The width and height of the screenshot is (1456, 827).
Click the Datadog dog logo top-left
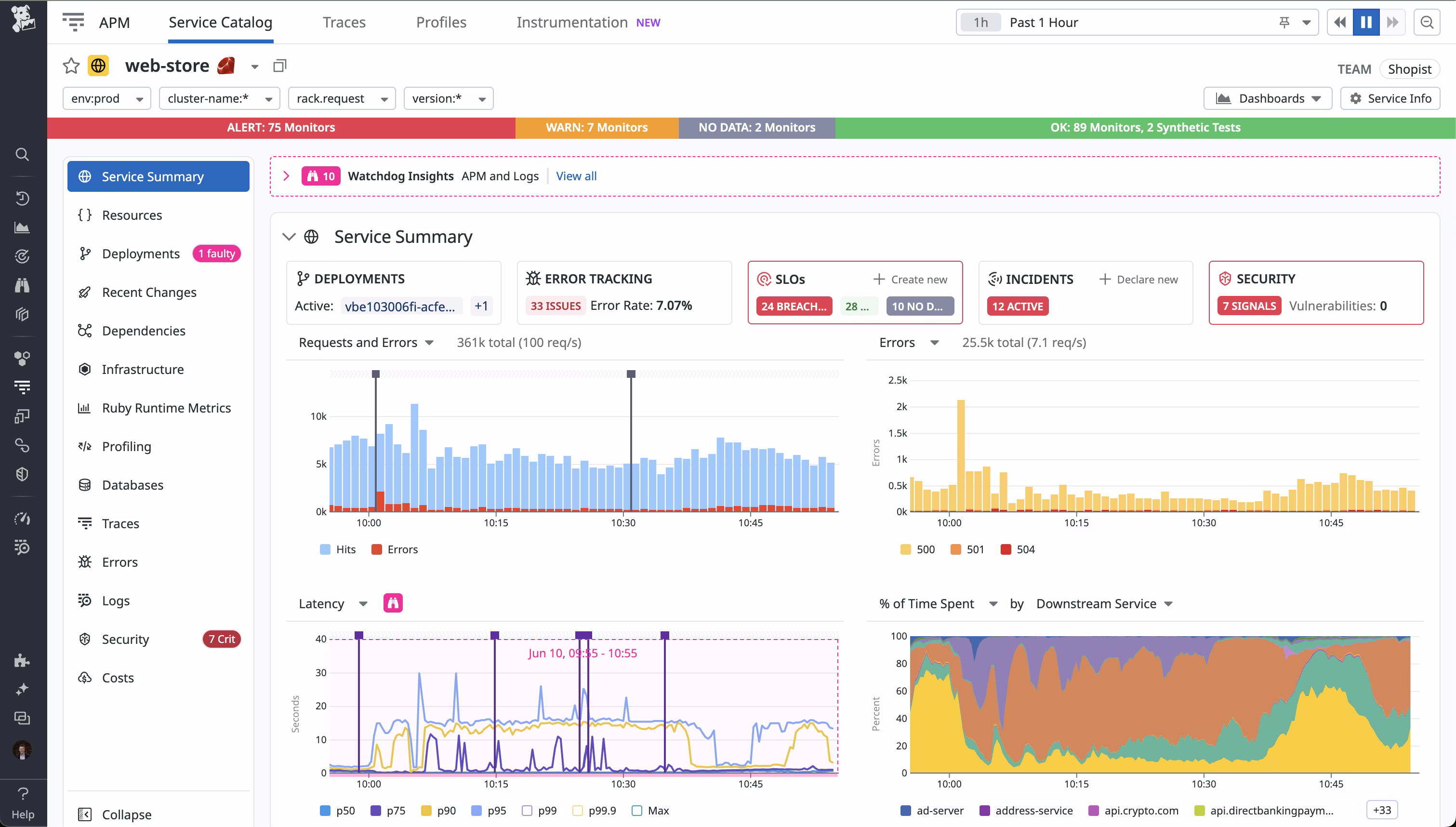[23, 19]
